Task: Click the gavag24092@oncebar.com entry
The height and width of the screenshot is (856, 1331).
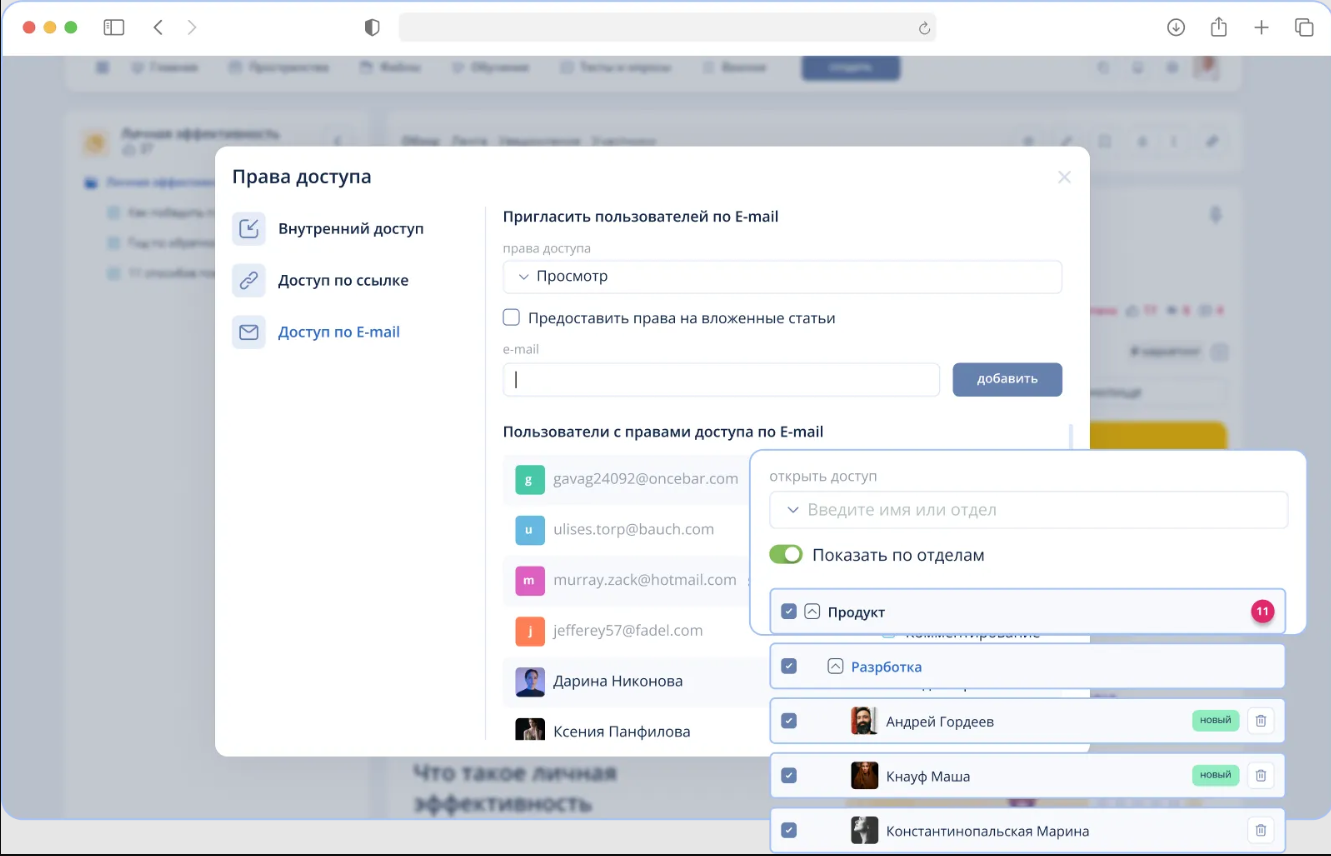Action: (x=645, y=479)
